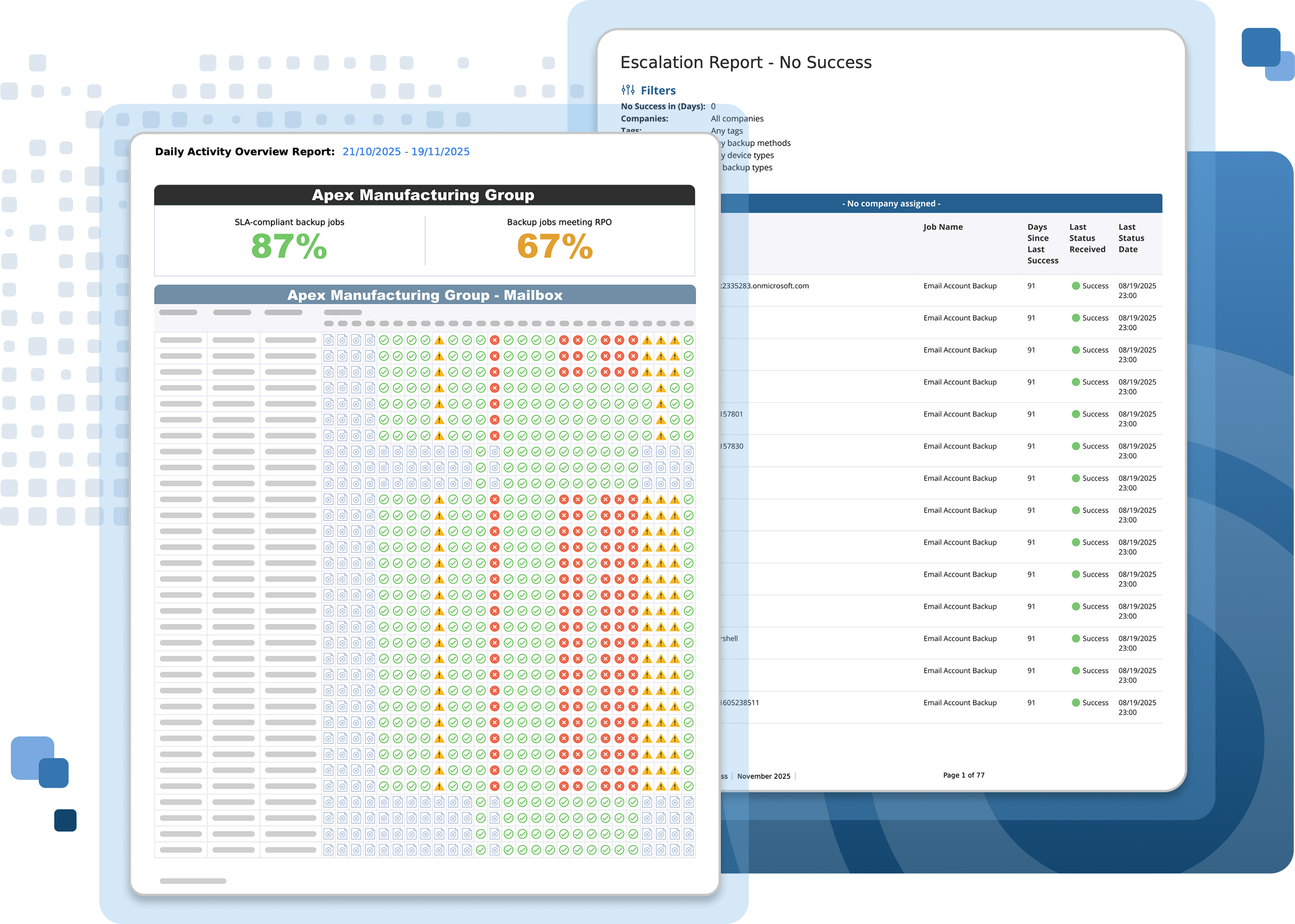
Task: Click Success status dot in 157801 row
Action: click(1075, 414)
